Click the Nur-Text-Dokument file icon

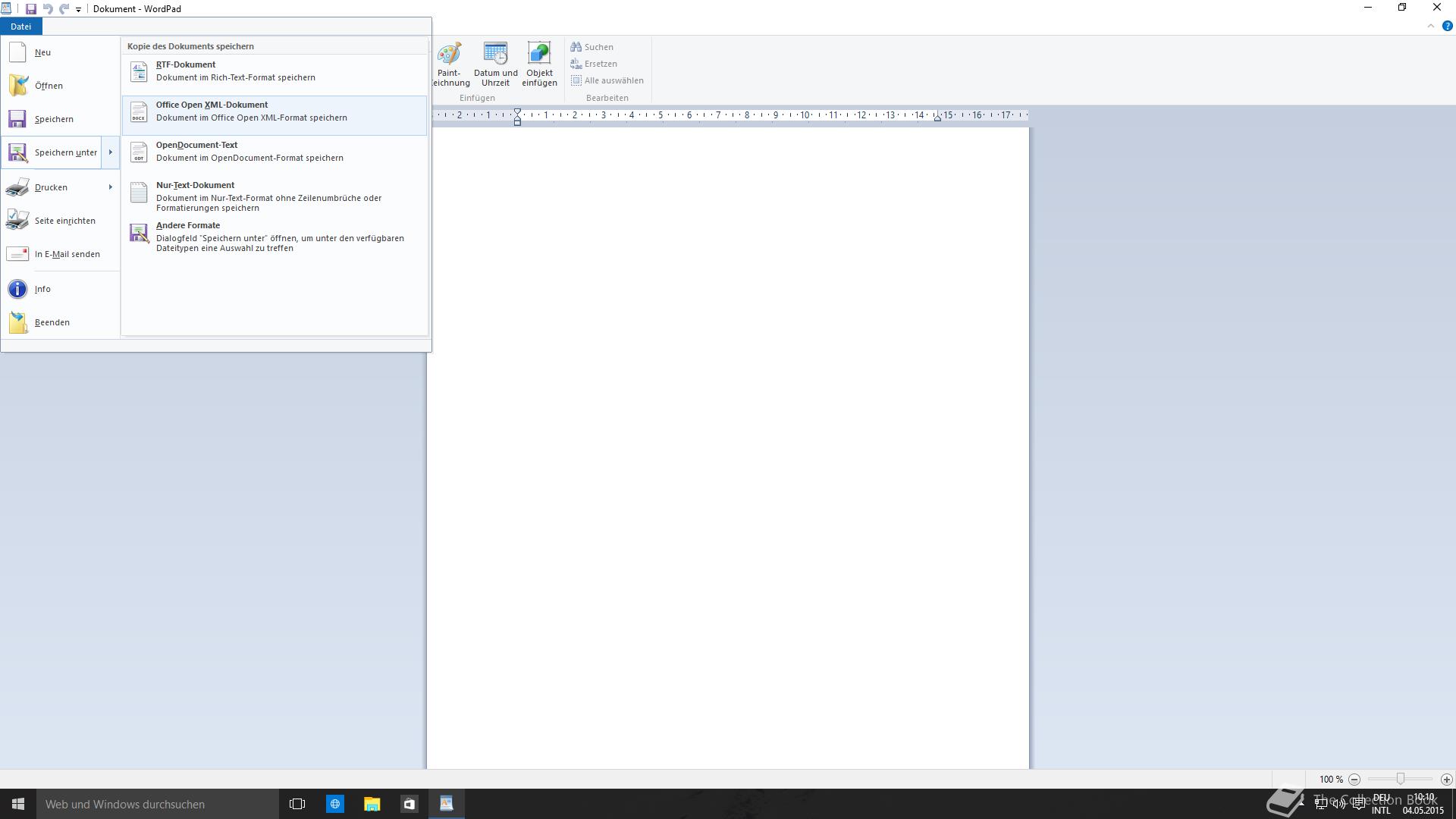139,192
